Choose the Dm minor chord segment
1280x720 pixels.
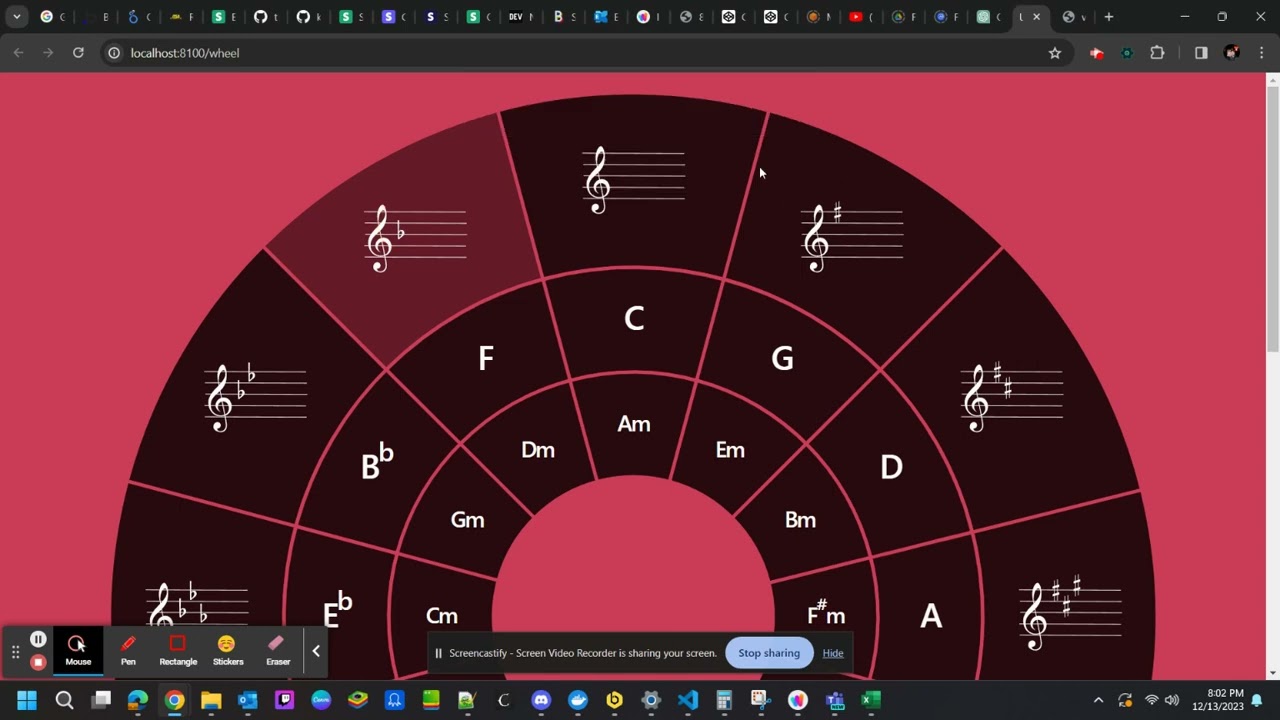point(538,450)
